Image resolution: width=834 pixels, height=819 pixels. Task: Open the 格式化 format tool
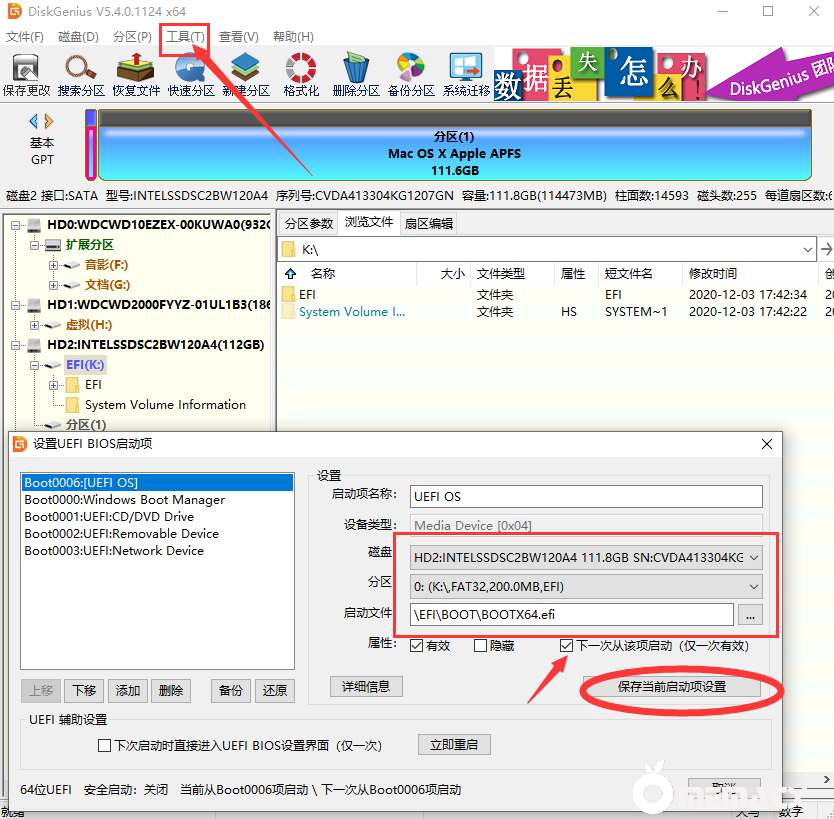click(x=299, y=73)
